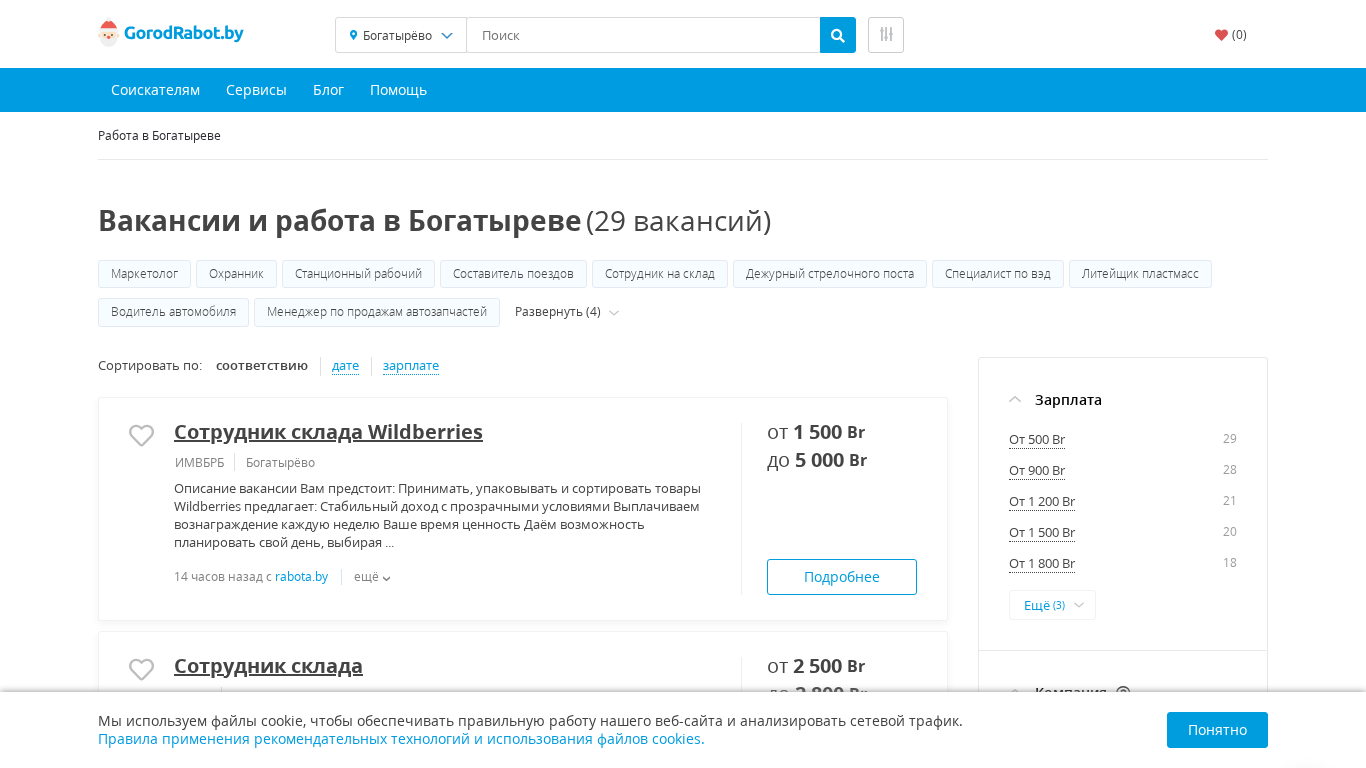Filter salary От 1 500 Br
1366x768 pixels.
[1042, 533]
